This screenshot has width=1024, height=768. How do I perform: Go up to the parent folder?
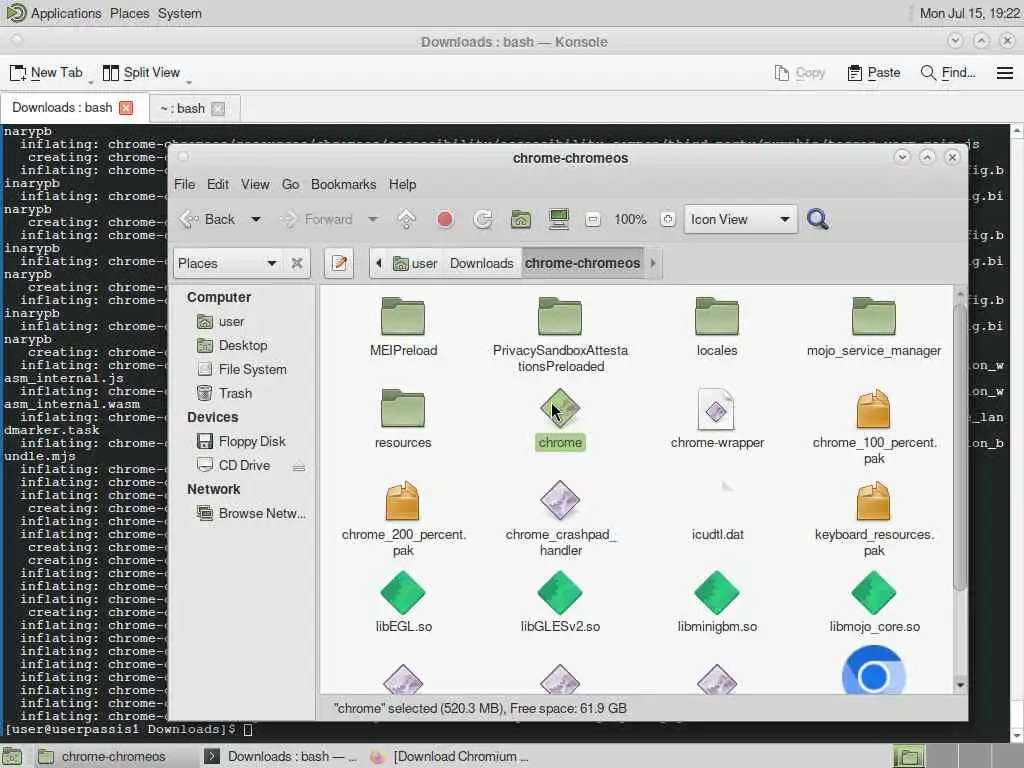[406, 219]
